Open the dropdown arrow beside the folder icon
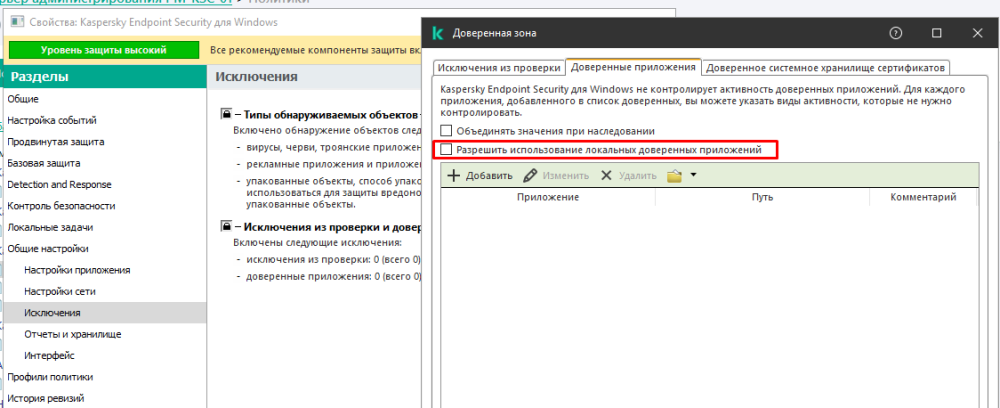 pos(693,175)
